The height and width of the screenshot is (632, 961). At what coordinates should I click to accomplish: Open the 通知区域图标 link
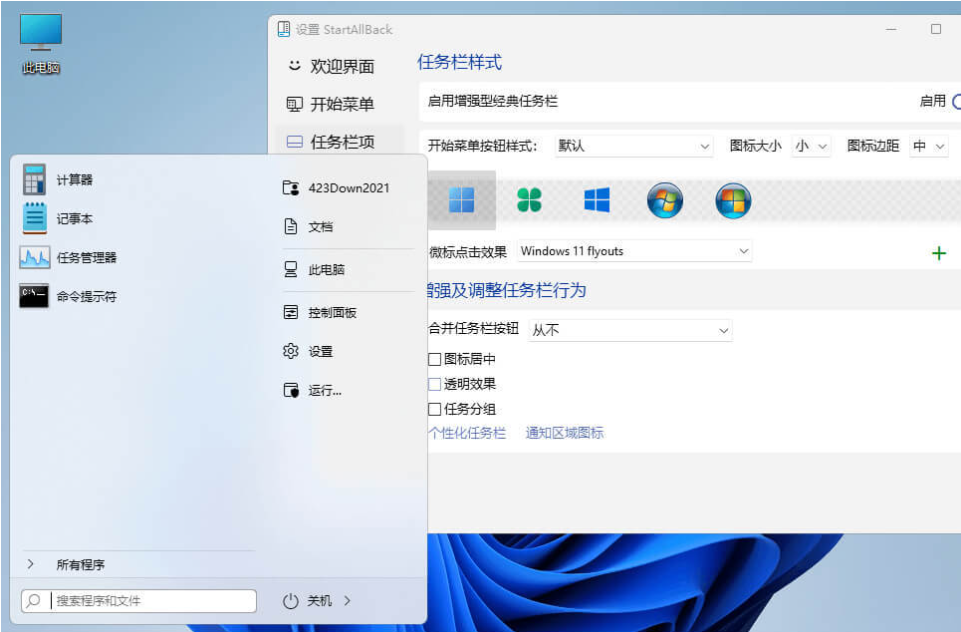coord(564,433)
